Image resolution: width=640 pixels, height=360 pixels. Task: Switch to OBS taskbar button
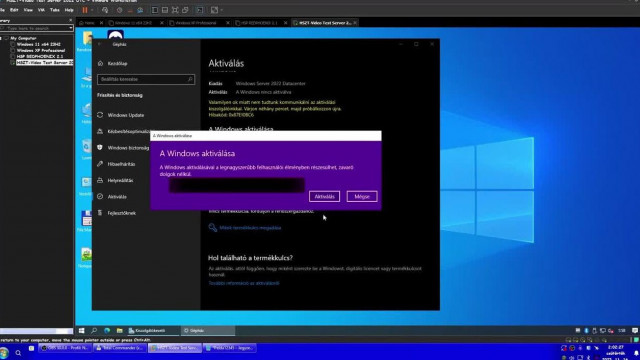pyautogui.click(x=65, y=348)
